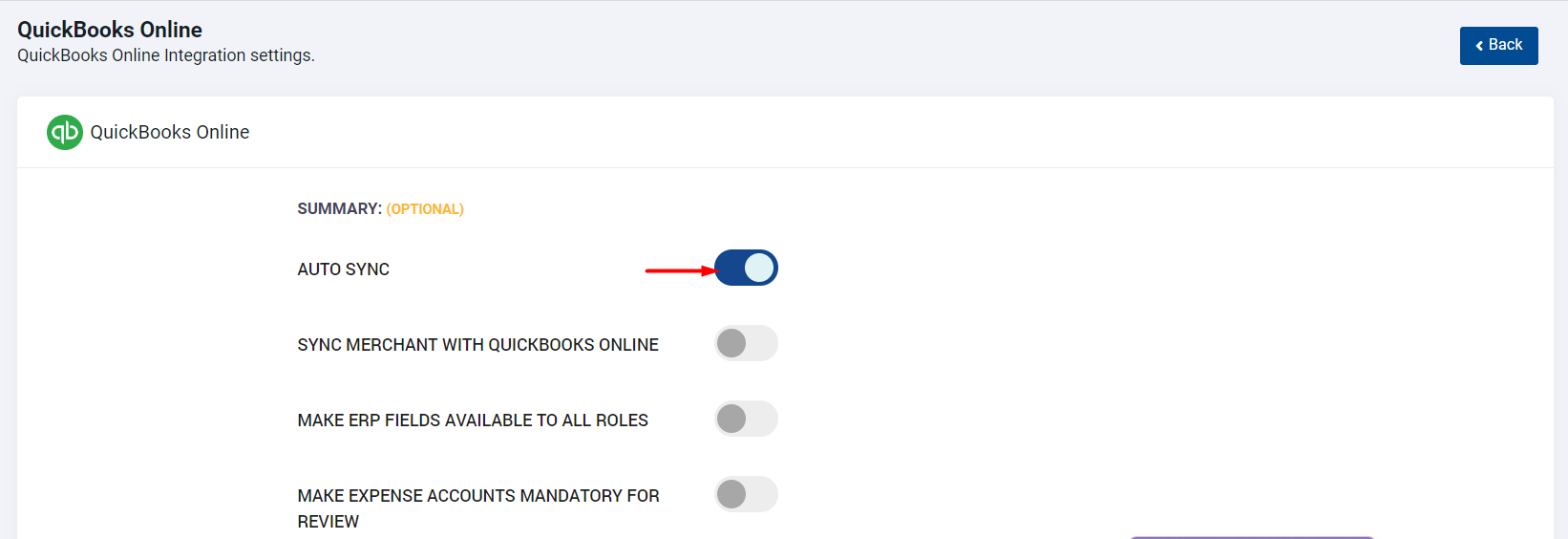
Task: Click the orange (OPTIONAL) text
Action: tap(425, 209)
